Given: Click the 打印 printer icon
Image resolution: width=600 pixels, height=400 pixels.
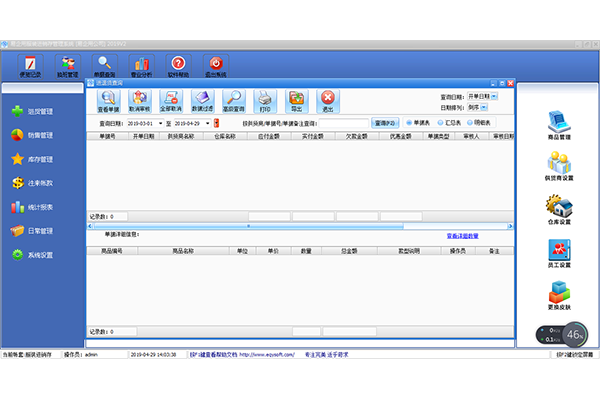Looking at the screenshot, I should [263, 100].
